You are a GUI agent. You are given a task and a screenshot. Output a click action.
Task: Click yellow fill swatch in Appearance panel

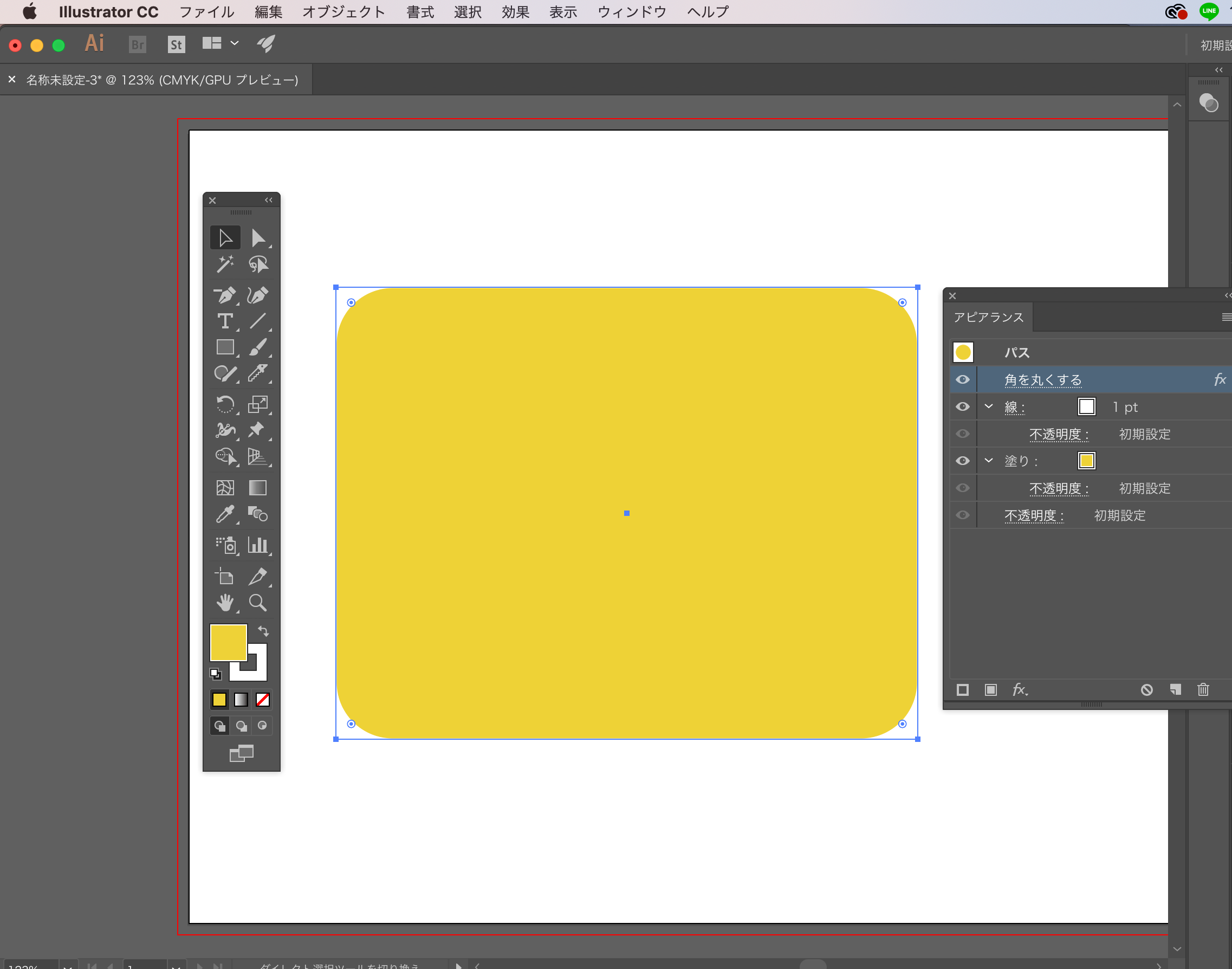coord(1086,461)
